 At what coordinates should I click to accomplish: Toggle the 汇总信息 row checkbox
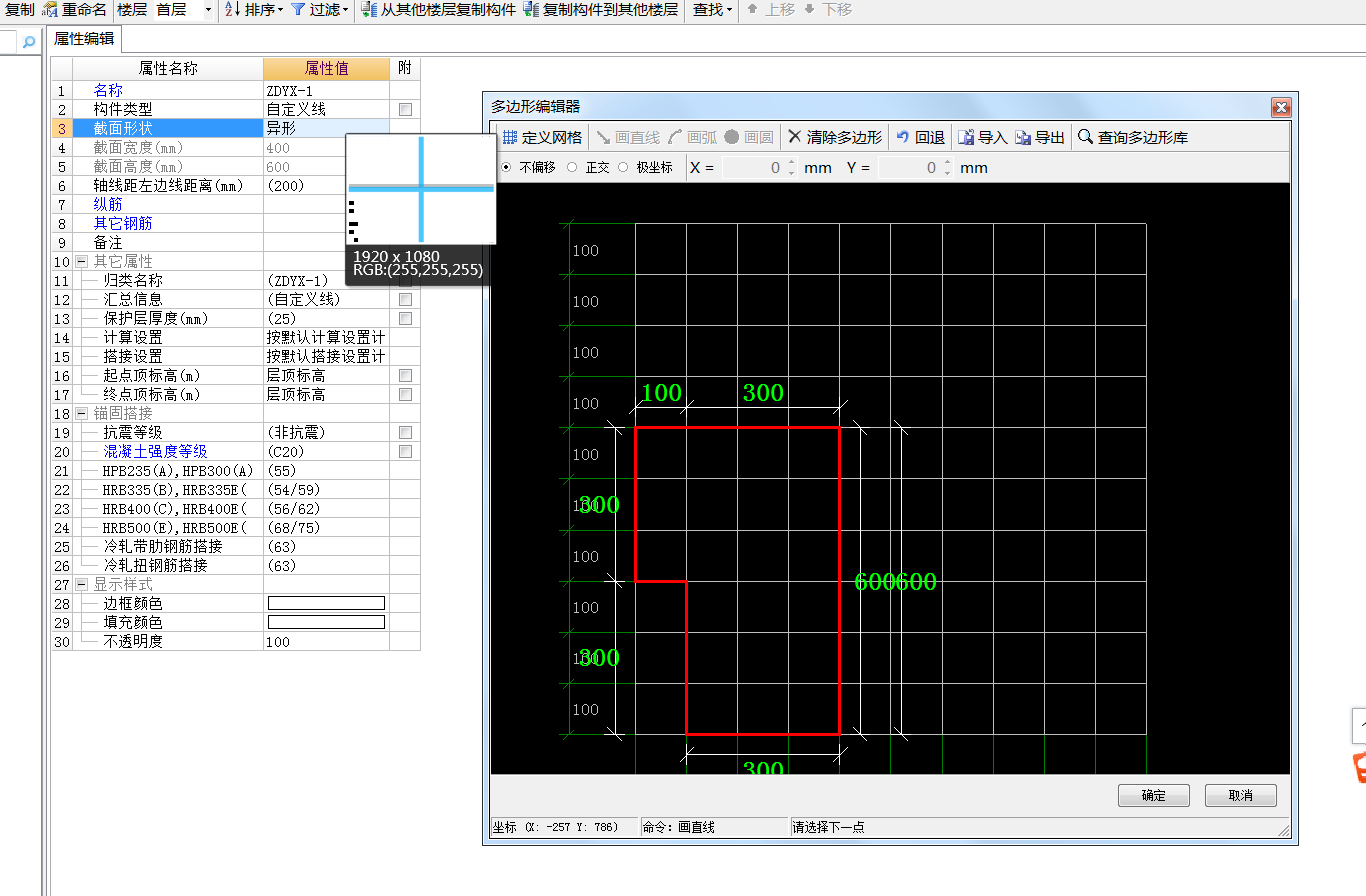click(405, 299)
